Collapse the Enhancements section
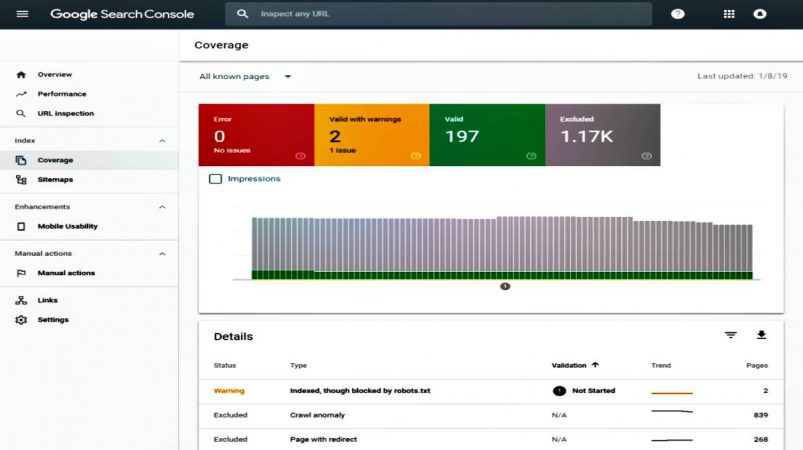 162,207
